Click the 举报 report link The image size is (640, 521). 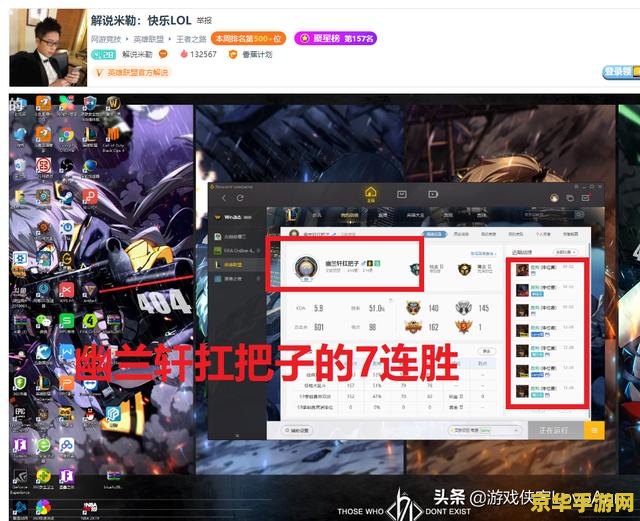(204, 20)
